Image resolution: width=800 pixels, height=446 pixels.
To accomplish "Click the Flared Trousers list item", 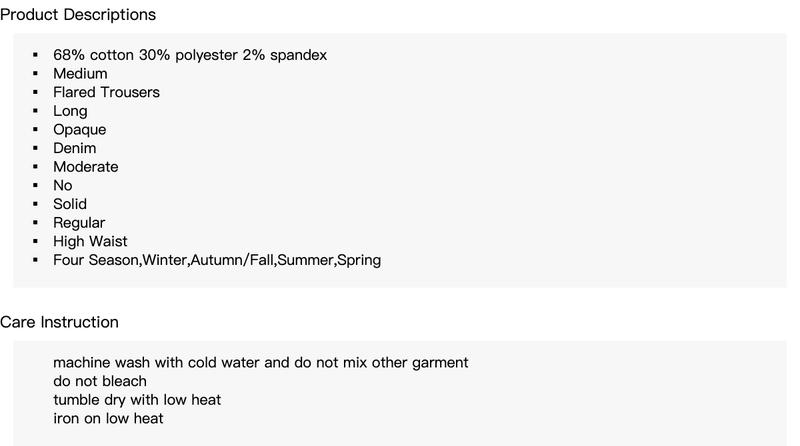I will [106, 92].
